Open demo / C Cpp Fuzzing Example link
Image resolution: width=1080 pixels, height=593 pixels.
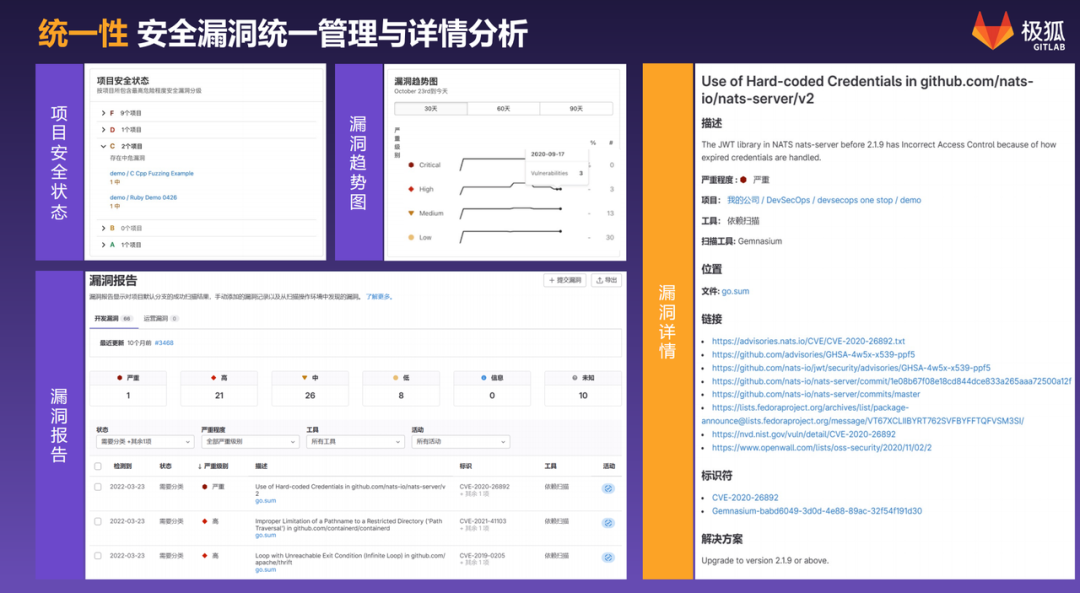152,174
